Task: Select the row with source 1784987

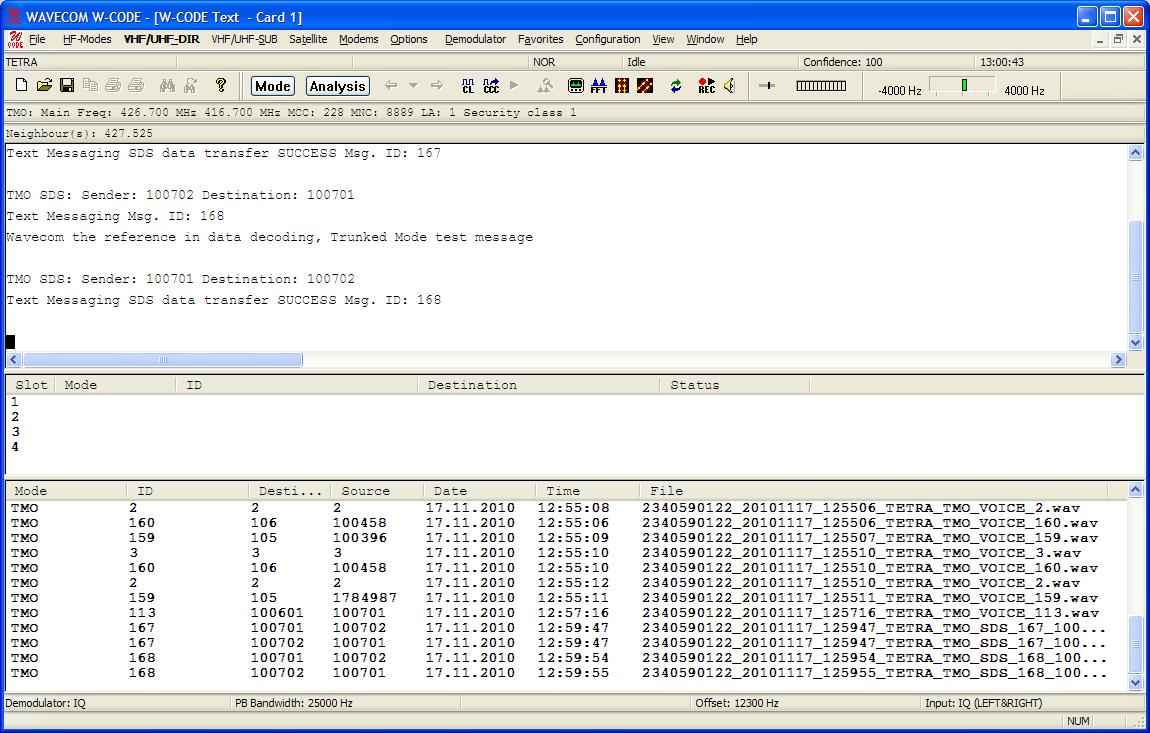Action: 566,598
